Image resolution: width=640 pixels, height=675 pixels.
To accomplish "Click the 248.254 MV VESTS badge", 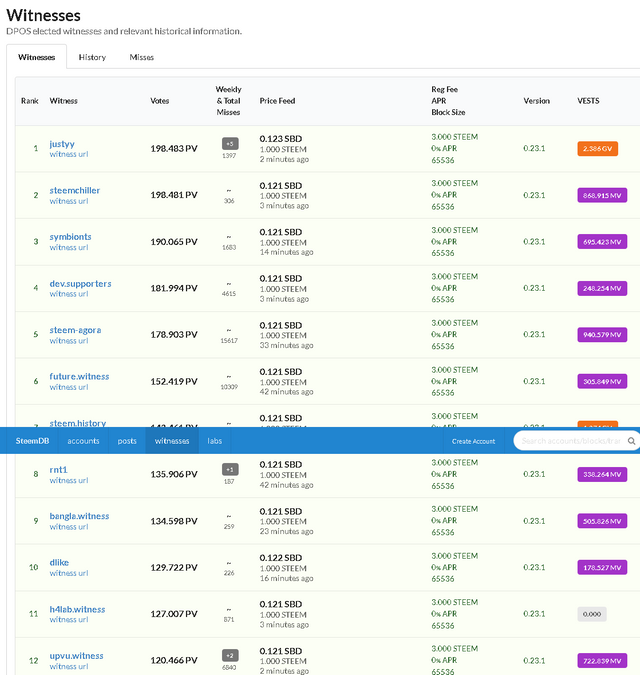I will 602,288.
